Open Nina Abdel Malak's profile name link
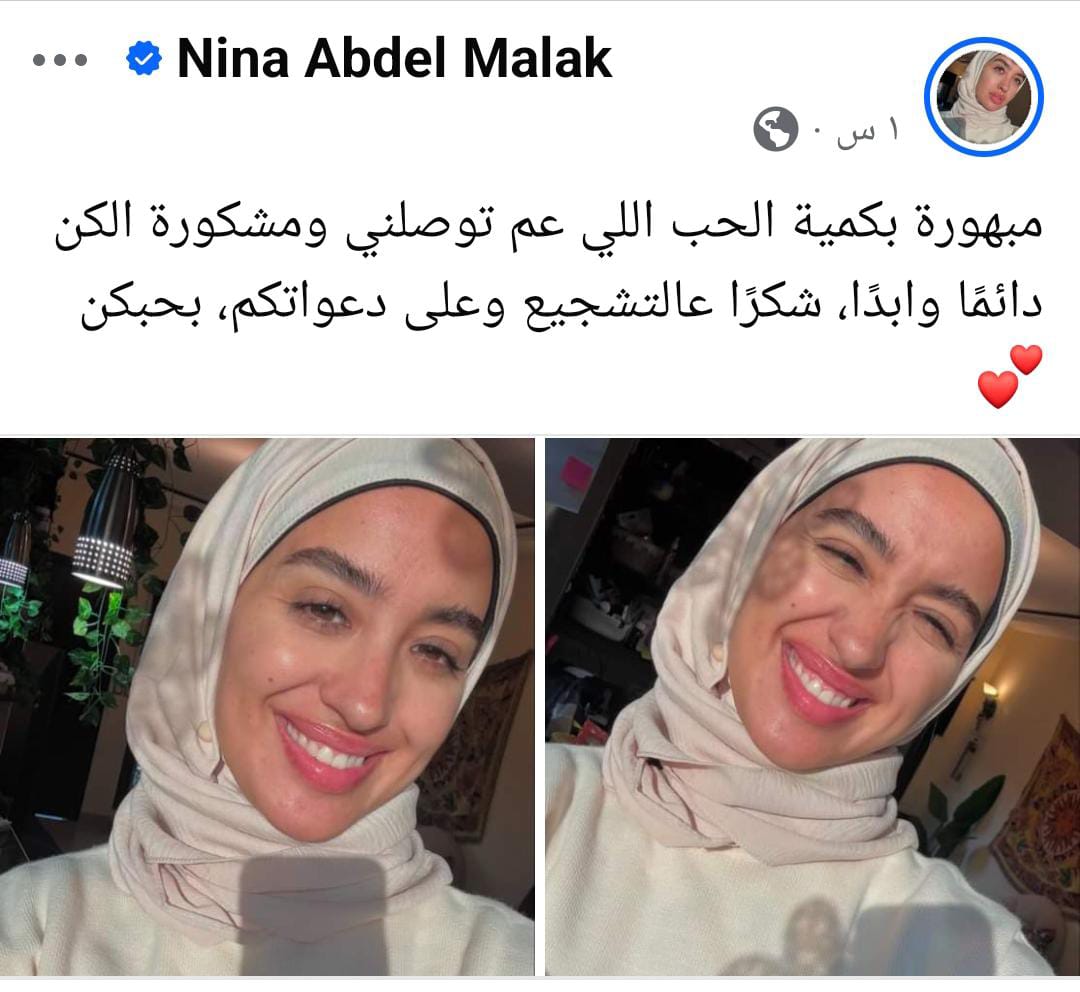Viewport: 1080px width, 992px height. point(395,59)
